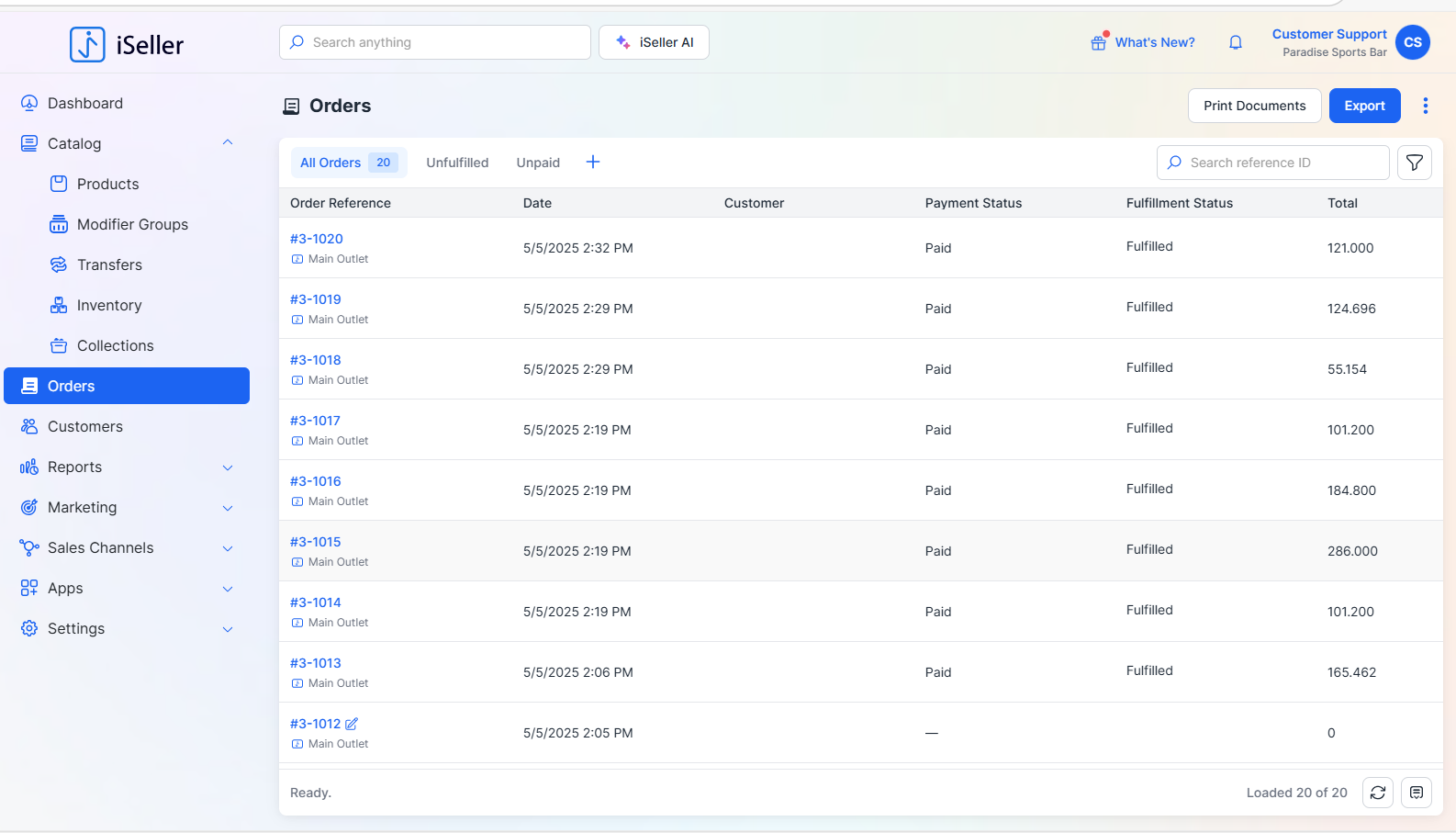Open the vertical three-dot more menu

click(1426, 106)
